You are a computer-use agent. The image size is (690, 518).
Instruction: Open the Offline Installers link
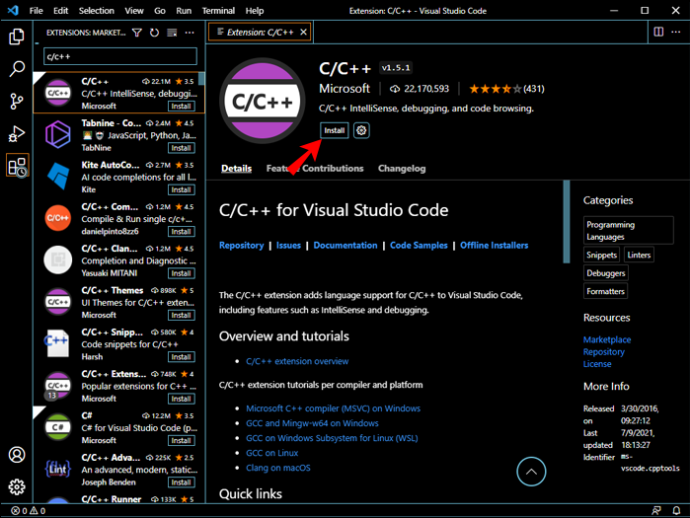494,245
